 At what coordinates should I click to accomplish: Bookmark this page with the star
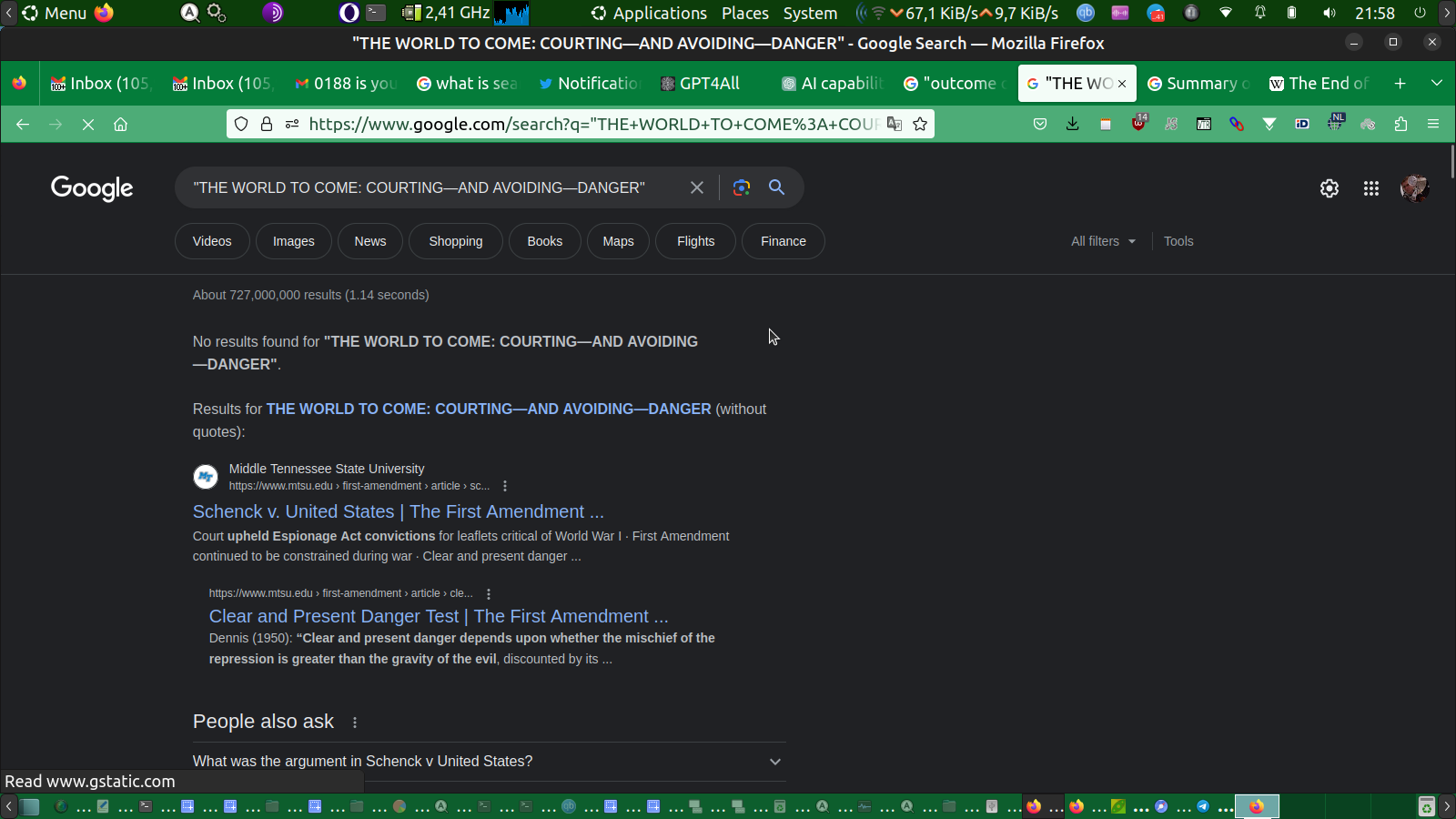920,124
